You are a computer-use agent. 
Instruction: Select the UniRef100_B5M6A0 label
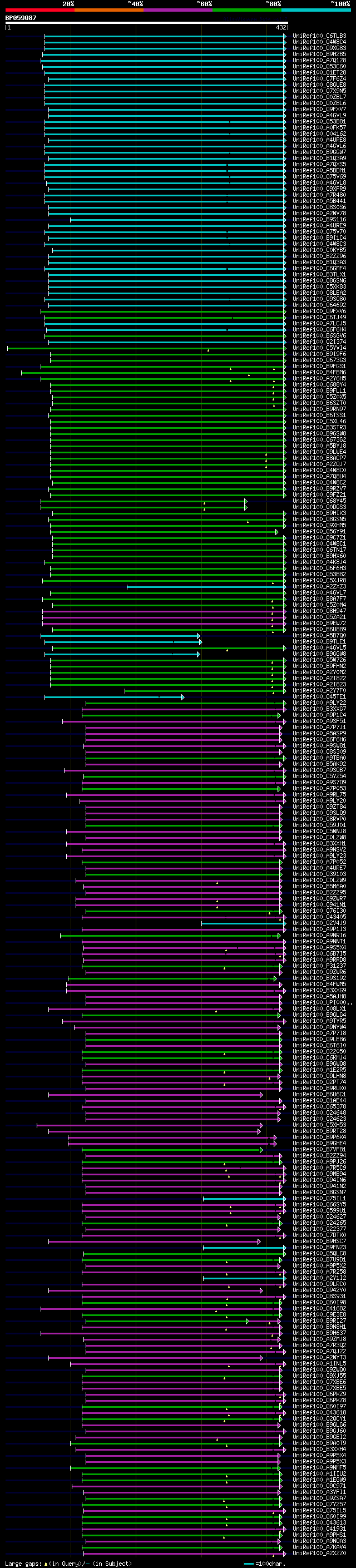(x=319, y=886)
